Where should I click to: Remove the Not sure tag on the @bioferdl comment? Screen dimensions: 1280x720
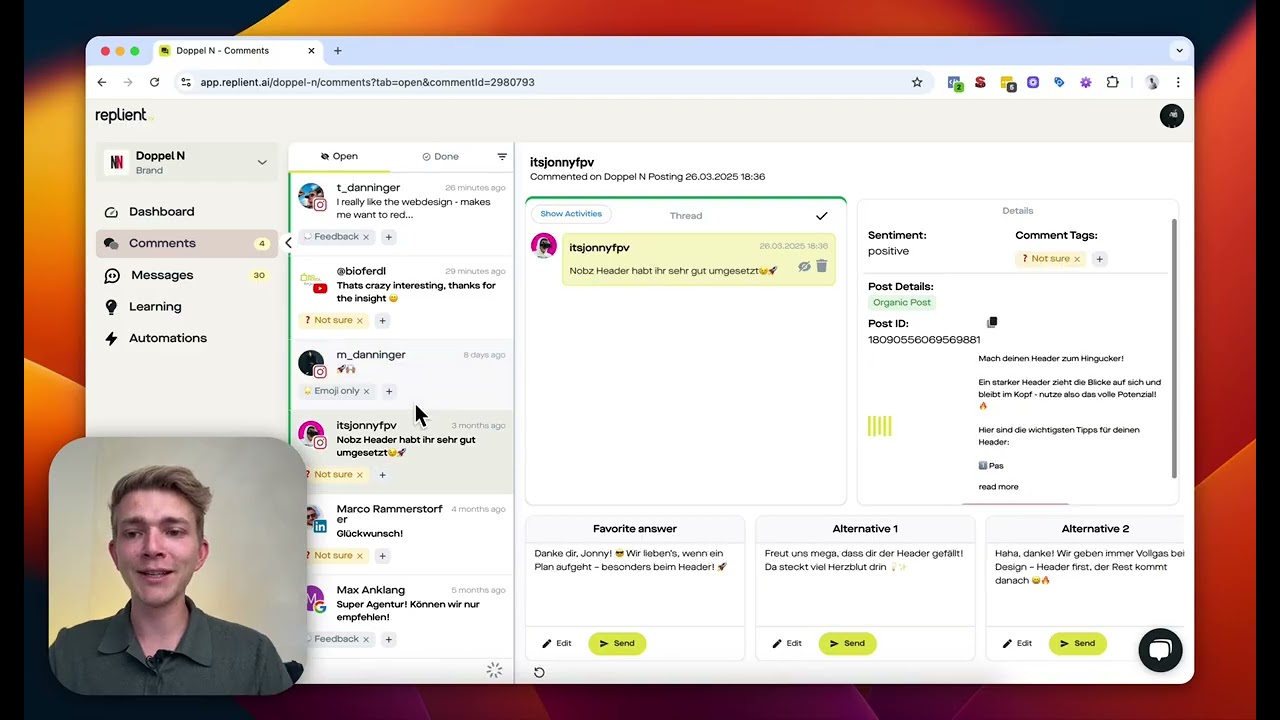point(360,321)
